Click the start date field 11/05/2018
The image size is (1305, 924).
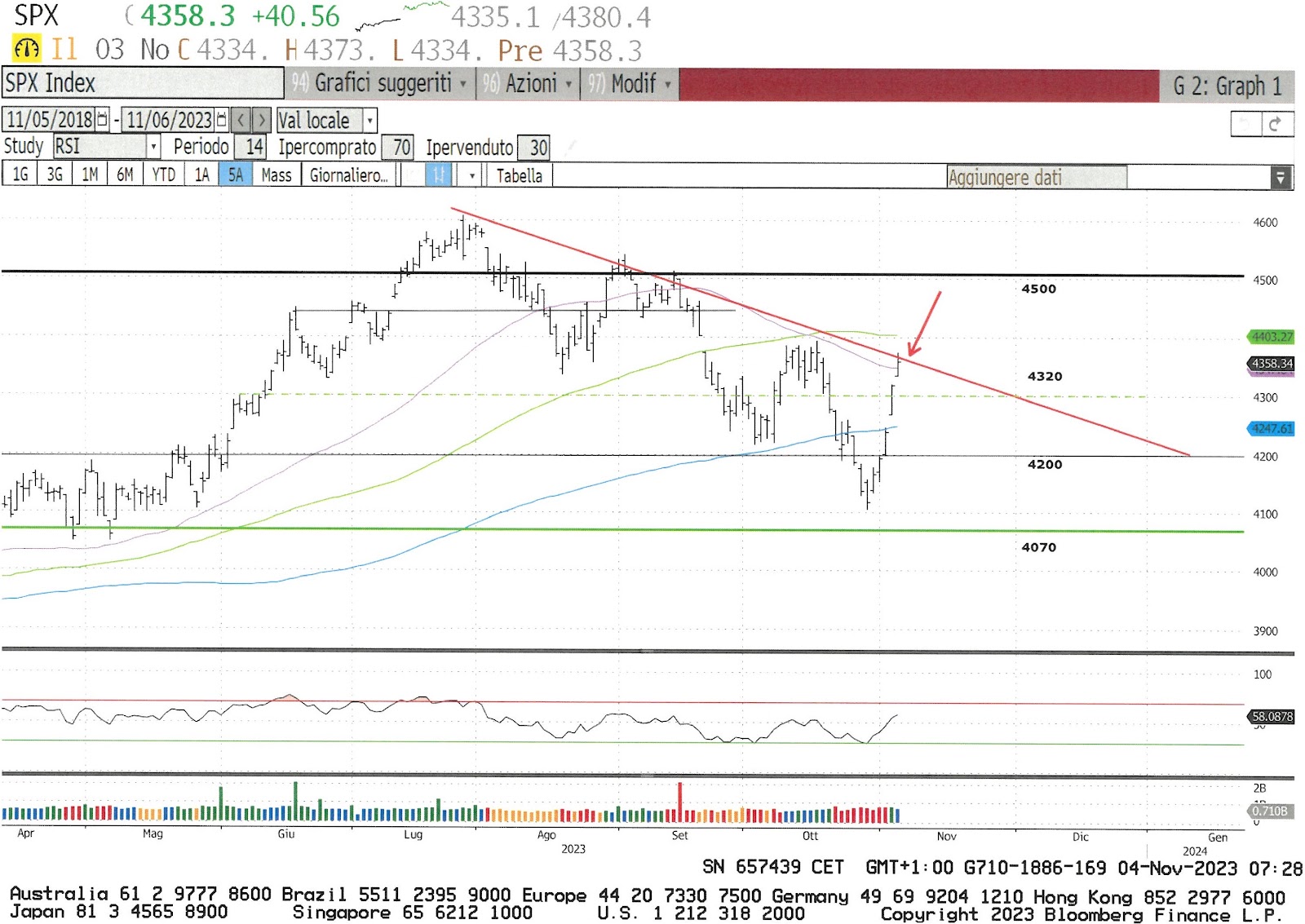tap(49, 120)
